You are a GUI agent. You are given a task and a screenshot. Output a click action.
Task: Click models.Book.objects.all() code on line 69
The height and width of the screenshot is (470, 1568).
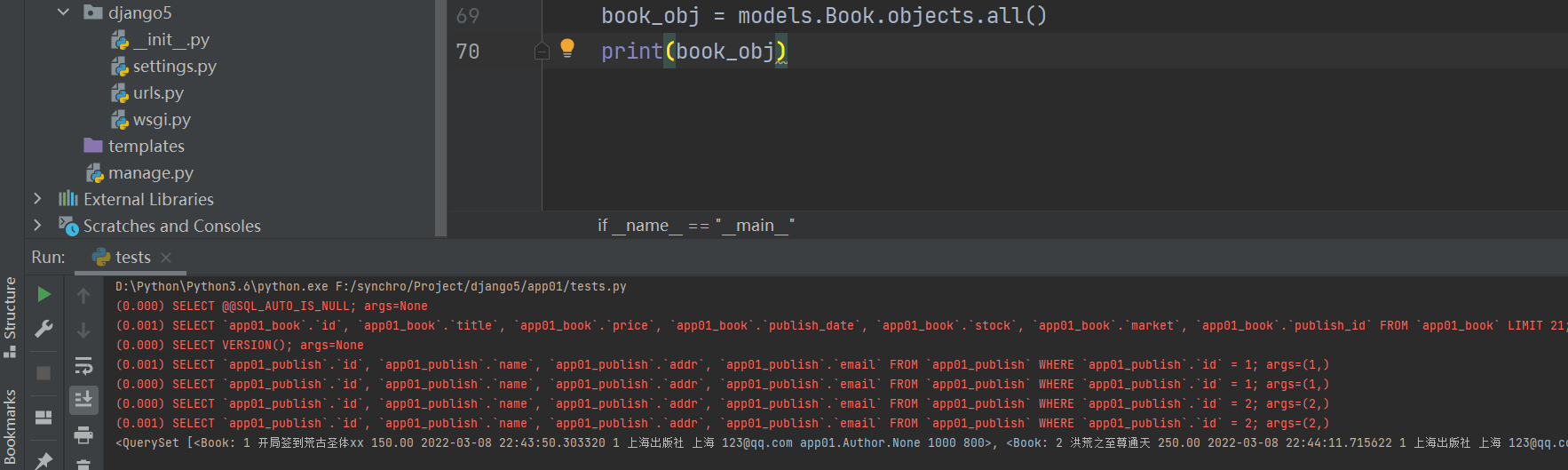892,16
